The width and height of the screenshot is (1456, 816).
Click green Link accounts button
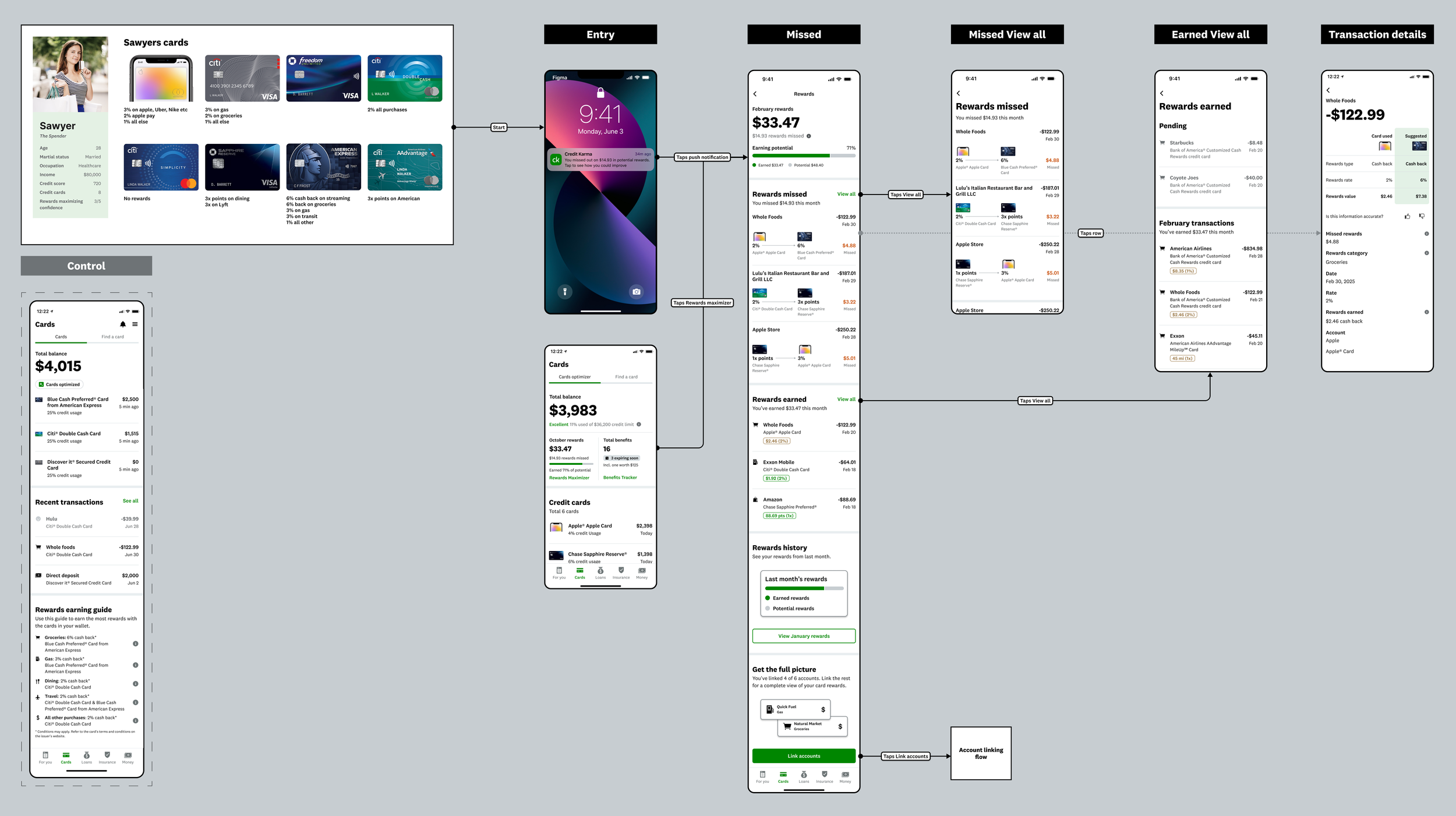(x=804, y=756)
